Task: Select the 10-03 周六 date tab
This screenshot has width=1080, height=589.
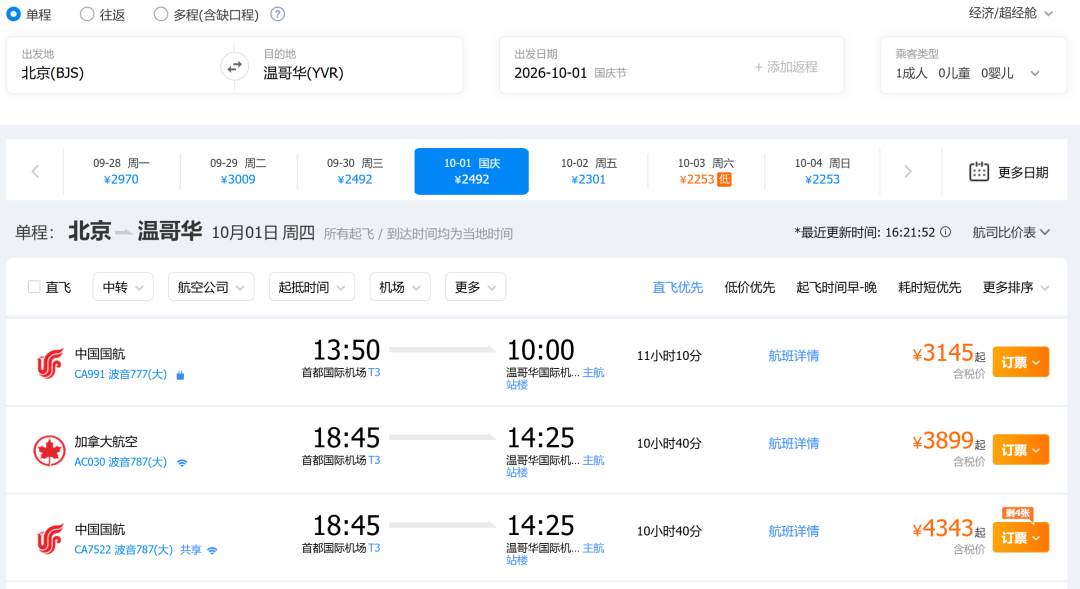Action: click(x=705, y=172)
